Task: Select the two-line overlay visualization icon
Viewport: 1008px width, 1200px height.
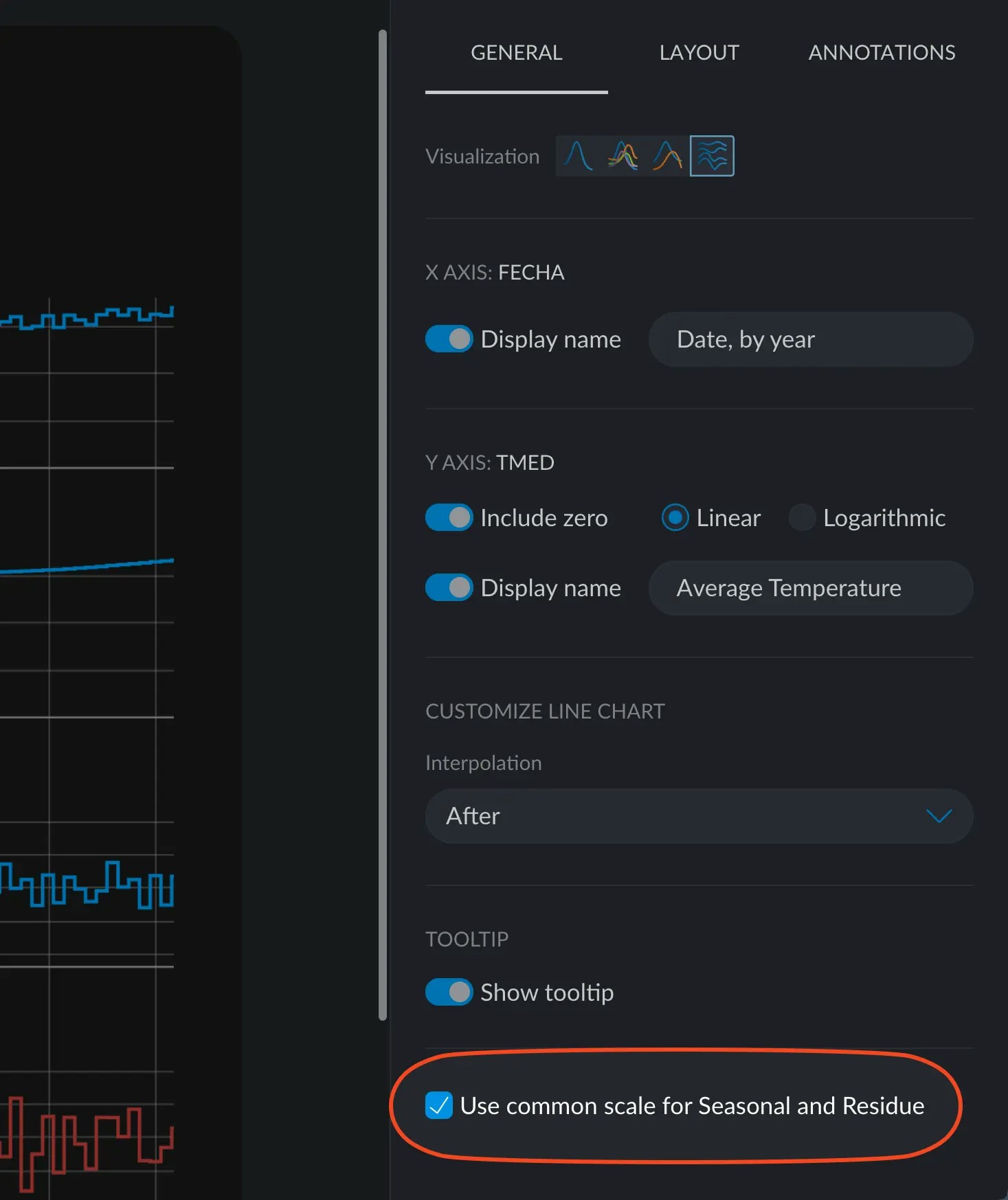Action: pos(667,156)
